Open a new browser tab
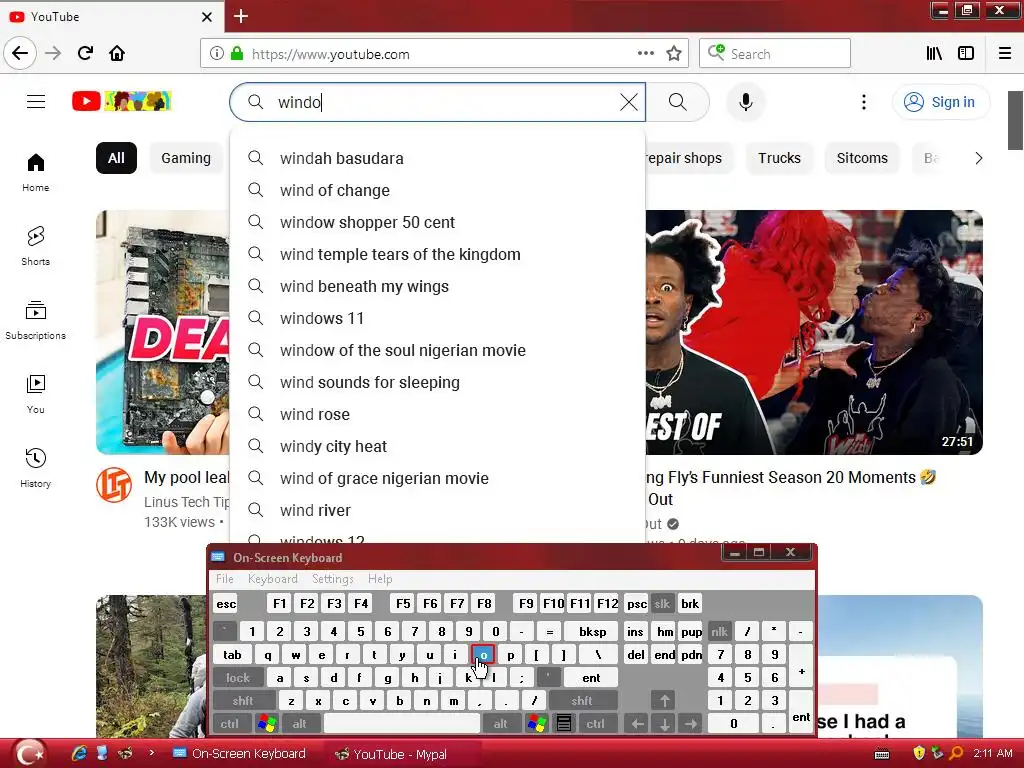The image size is (1024, 768). click(x=240, y=16)
